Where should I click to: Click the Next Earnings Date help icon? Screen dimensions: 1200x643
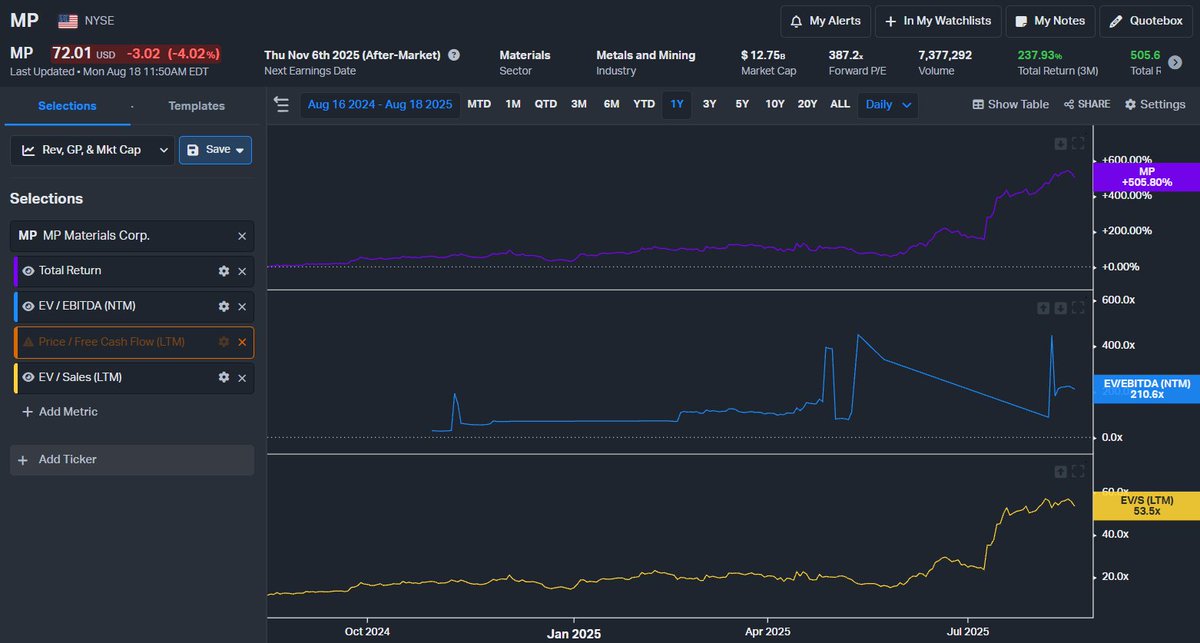tap(454, 55)
